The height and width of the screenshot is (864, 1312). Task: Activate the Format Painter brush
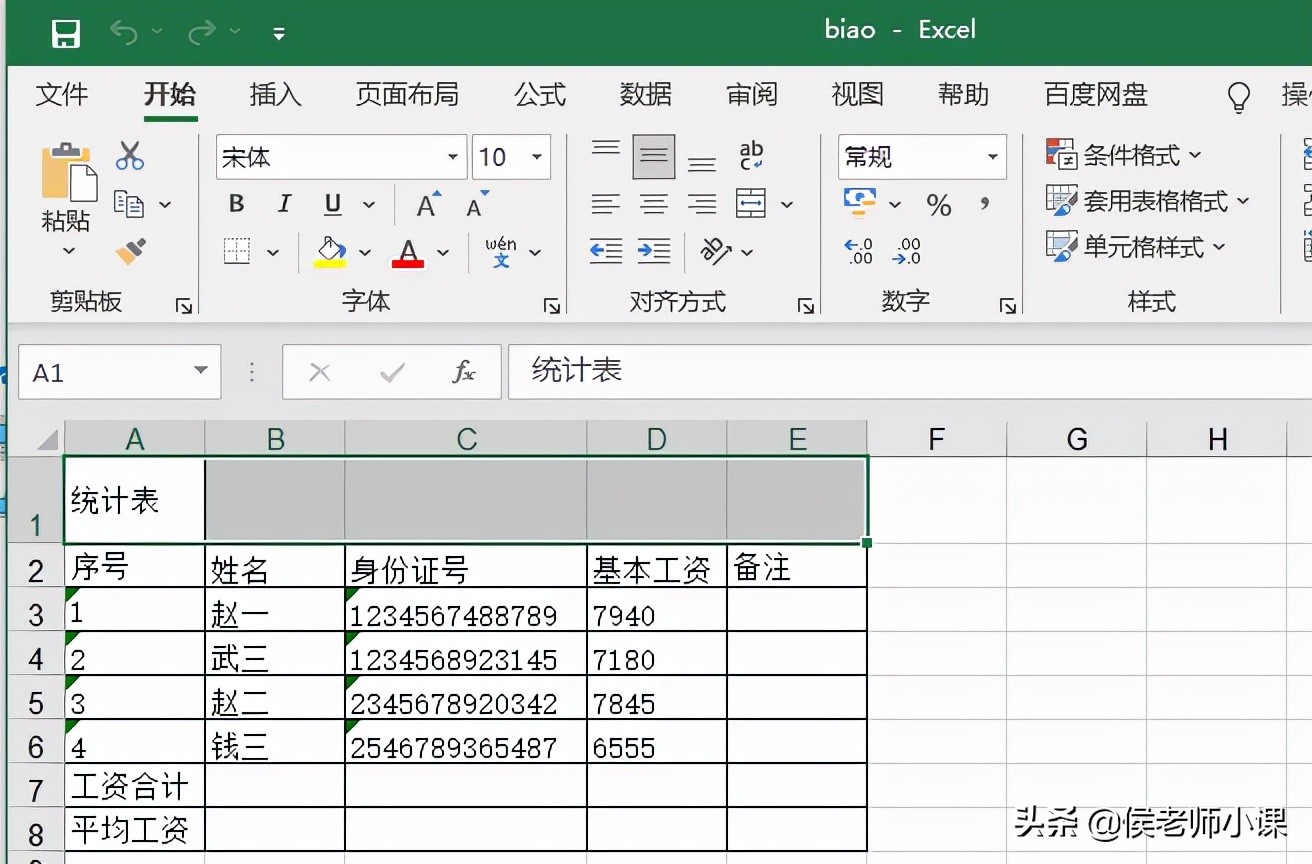pyautogui.click(x=131, y=250)
